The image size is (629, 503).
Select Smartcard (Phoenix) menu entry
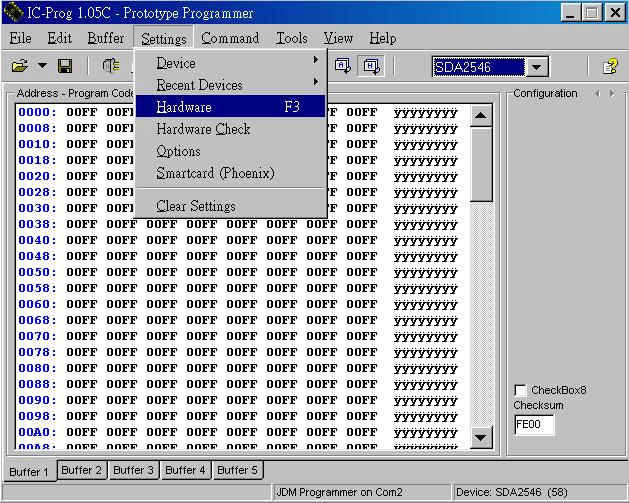[230, 173]
